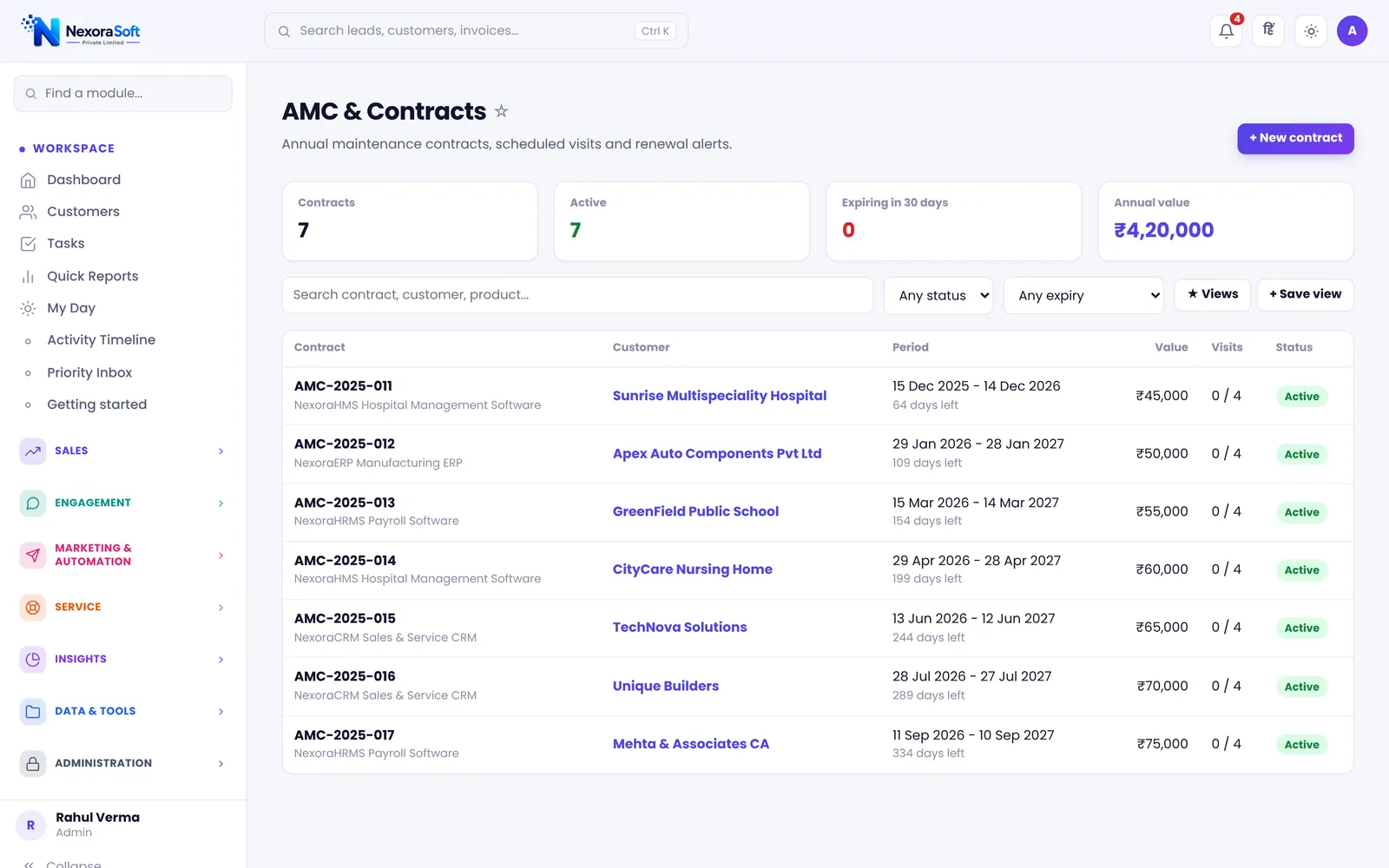Click the Insights pie-chart icon
Screen dimensions: 1389x868
click(33, 659)
